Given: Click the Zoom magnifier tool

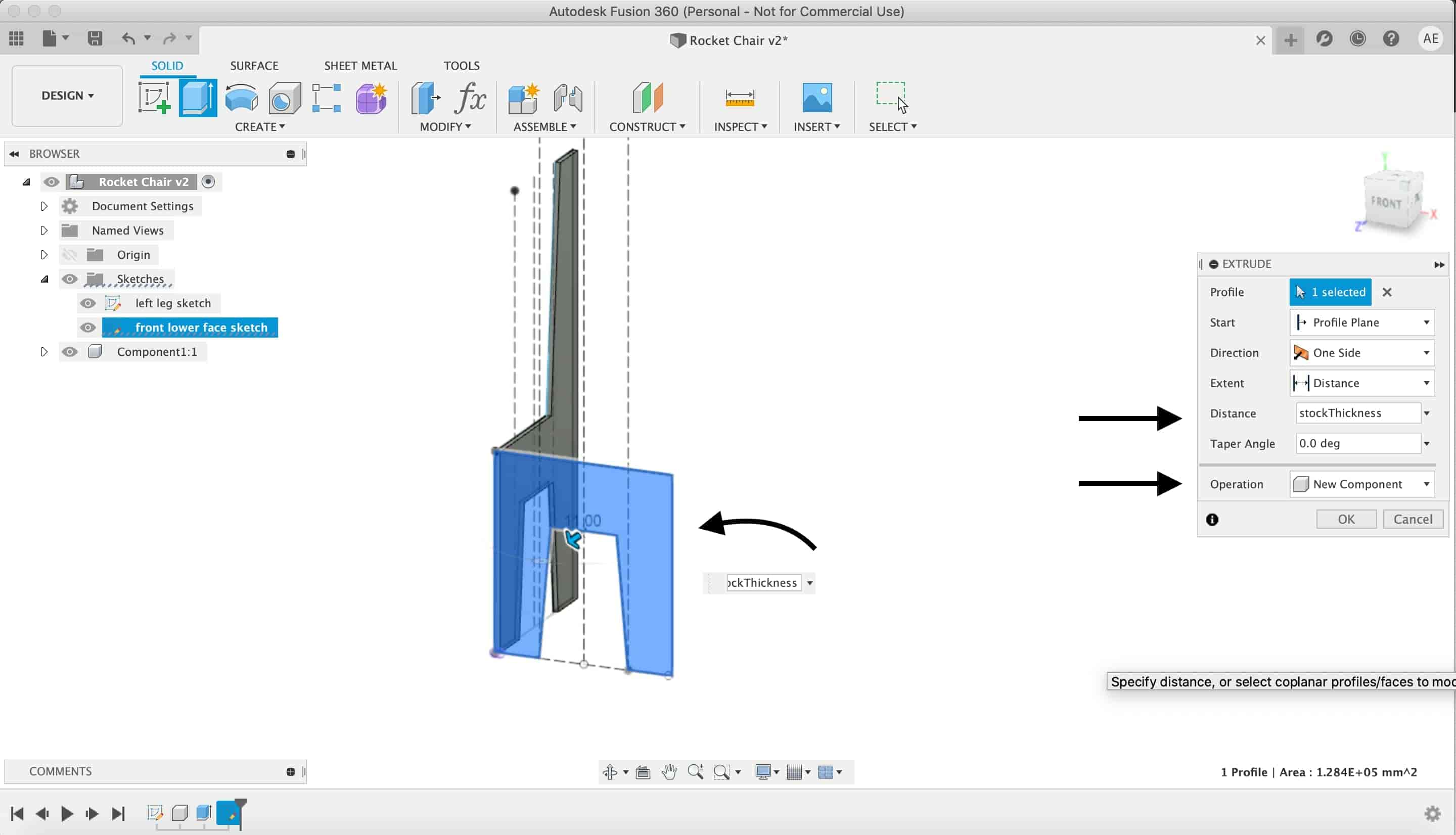Looking at the screenshot, I should pos(696,772).
